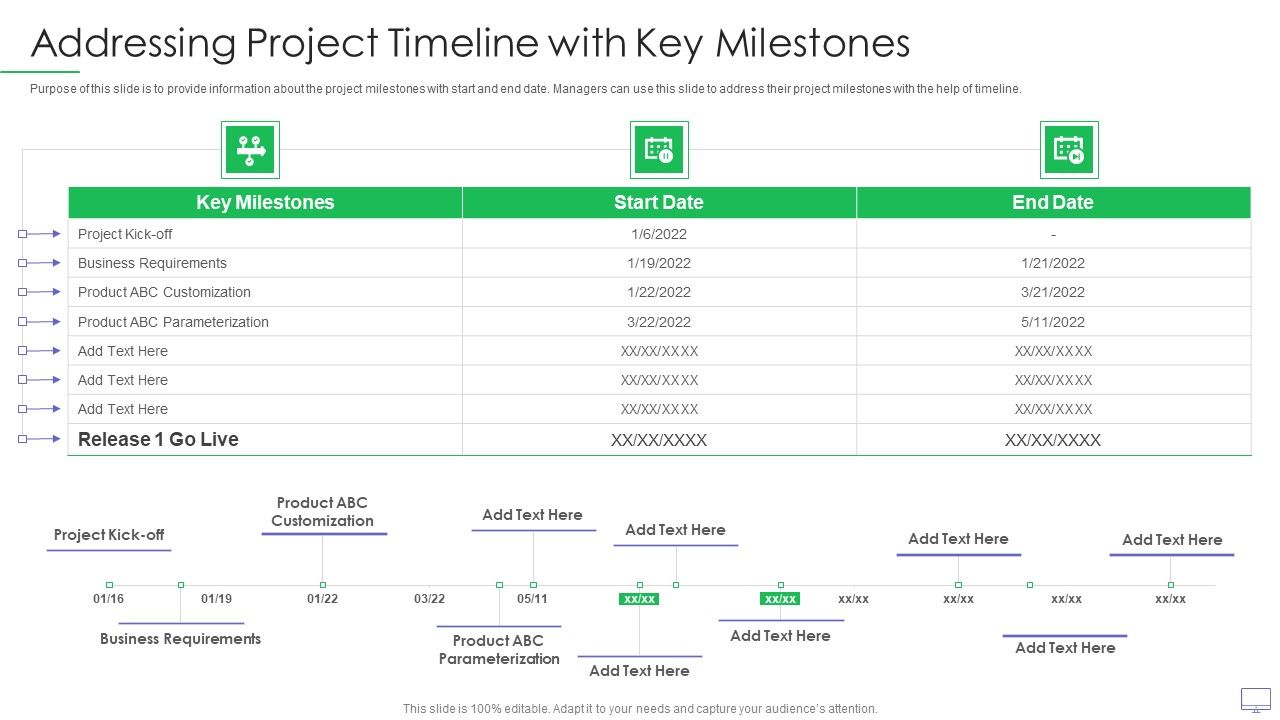1280x720 pixels.
Task: Click the 05/11 timeline date
Action: coord(532,599)
